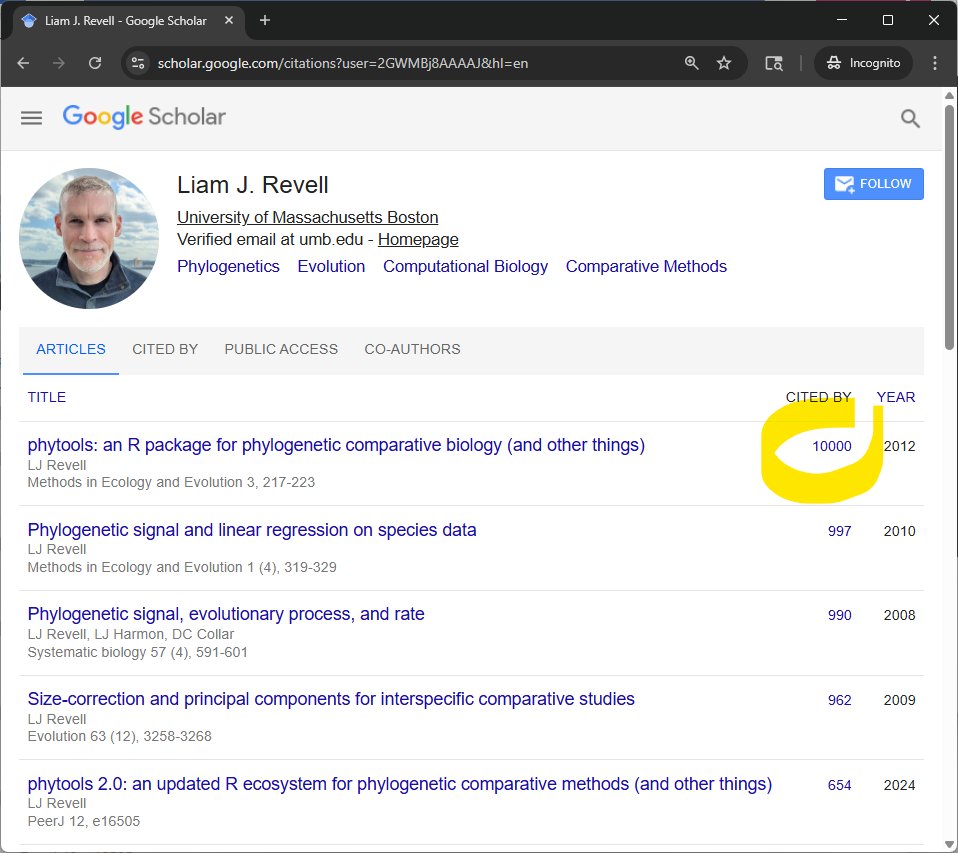Open the 997 citations count

click(x=839, y=531)
